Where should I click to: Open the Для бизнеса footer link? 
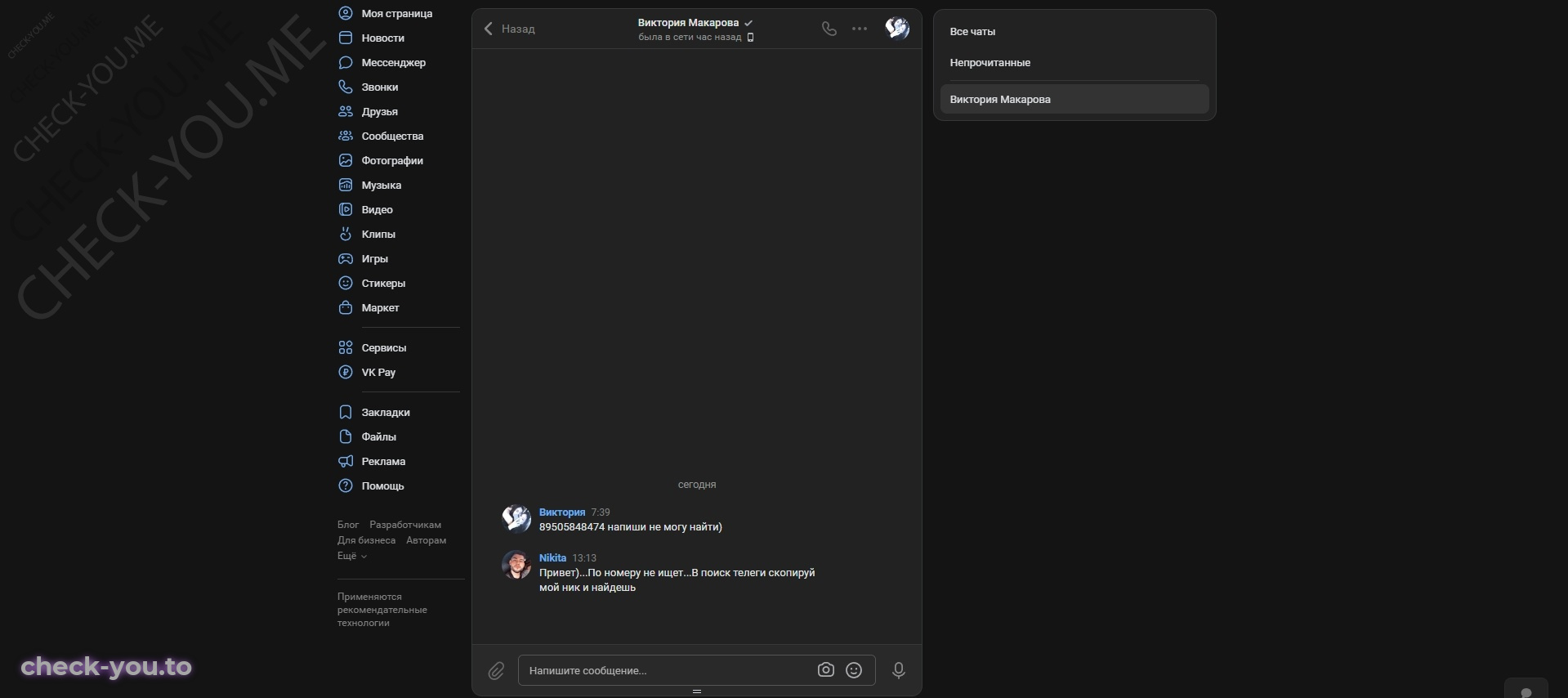(x=366, y=540)
